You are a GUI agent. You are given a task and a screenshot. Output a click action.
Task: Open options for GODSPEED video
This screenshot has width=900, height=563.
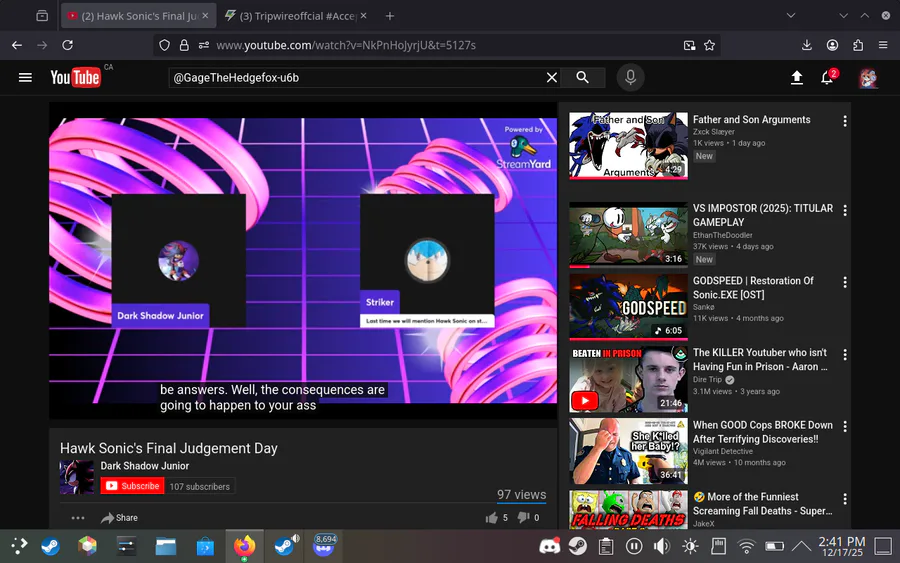845,282
